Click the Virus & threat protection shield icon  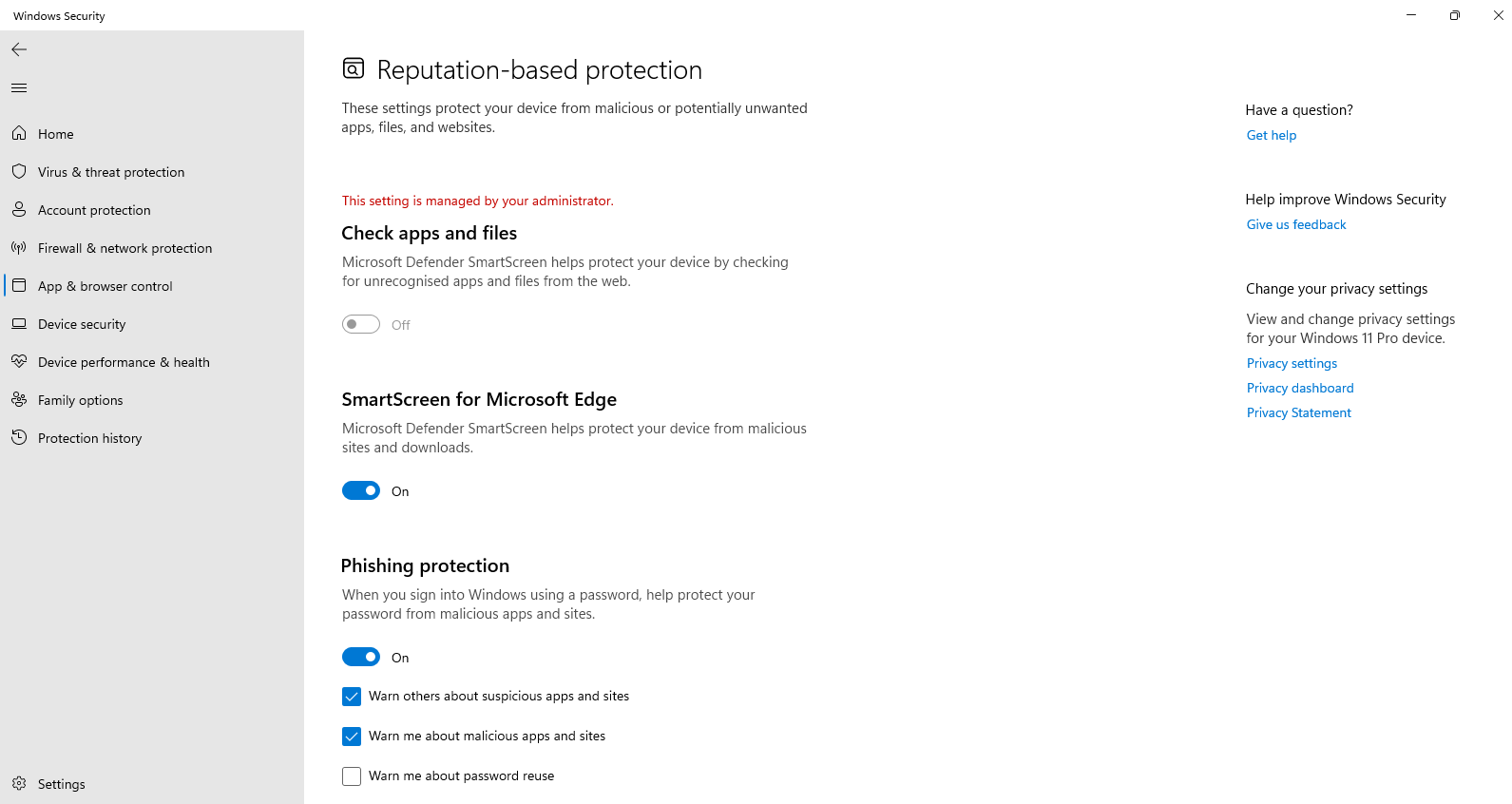click(x=19, y=172)
